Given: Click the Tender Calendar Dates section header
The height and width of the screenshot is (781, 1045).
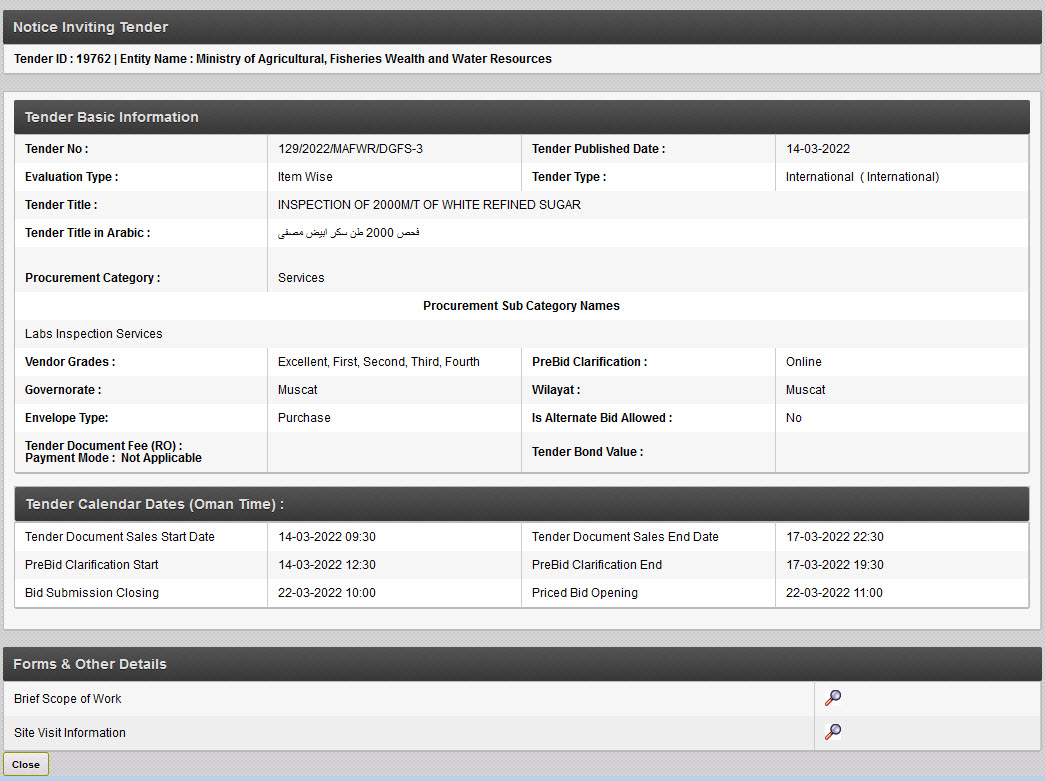Looking at the screenshot, I should coord(154,504).
